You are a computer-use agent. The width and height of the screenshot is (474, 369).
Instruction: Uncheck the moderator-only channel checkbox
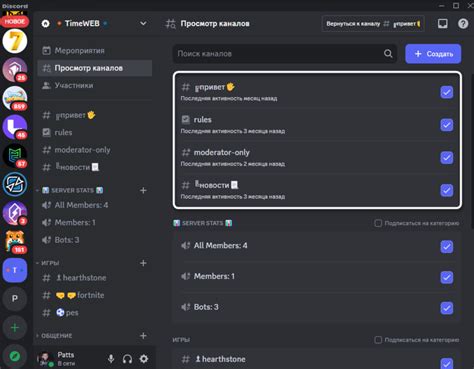tap(447, 158)
